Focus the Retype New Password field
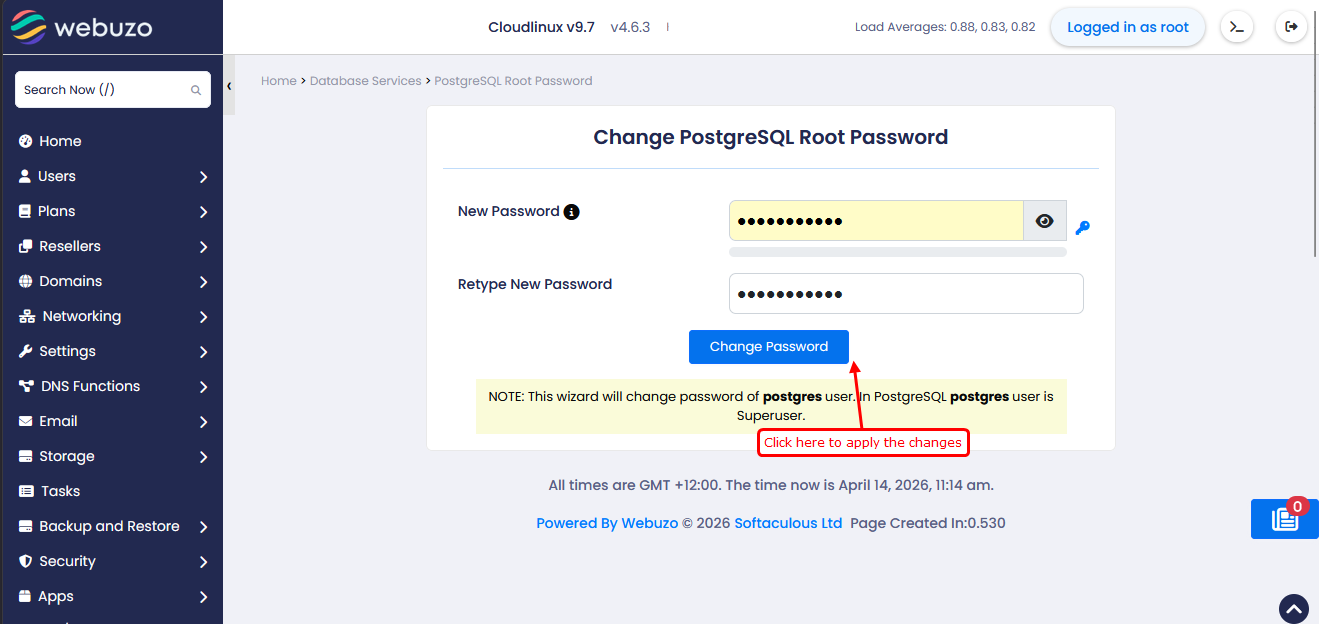The image size is (1319, 624). pyautogui.click(x=905, y=294)
